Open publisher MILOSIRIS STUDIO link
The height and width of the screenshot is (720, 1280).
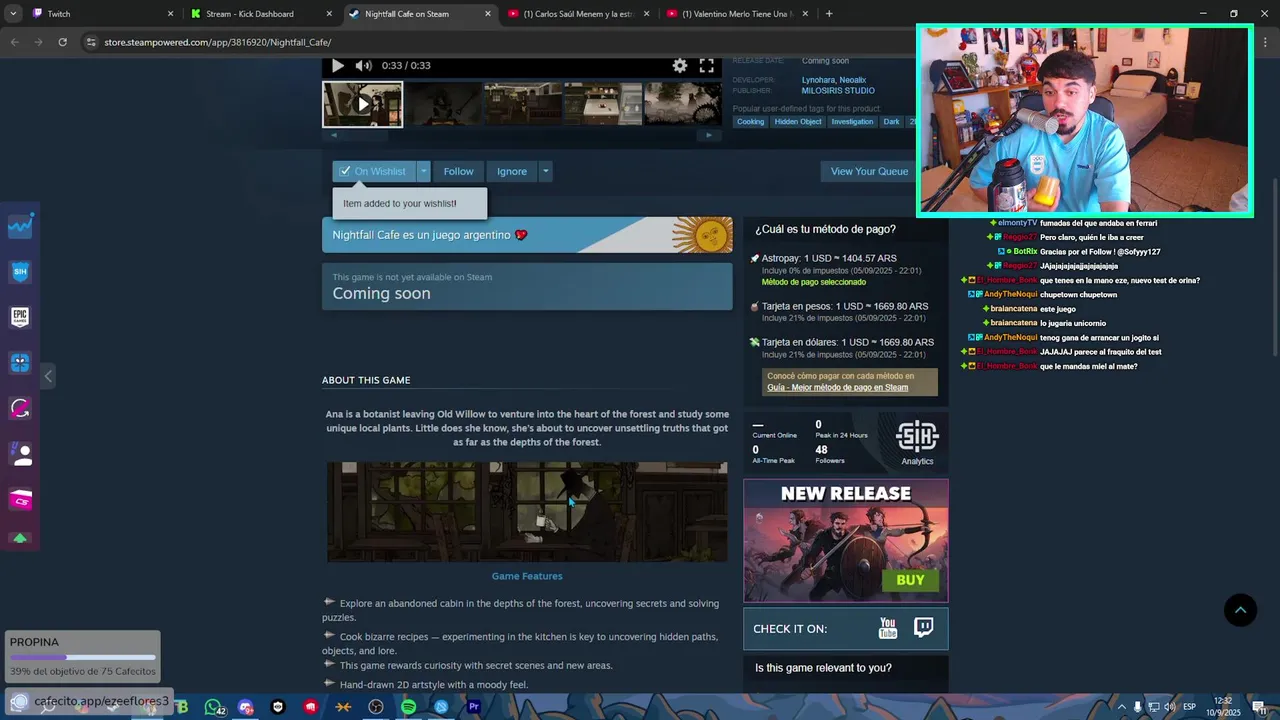point(838,91)
